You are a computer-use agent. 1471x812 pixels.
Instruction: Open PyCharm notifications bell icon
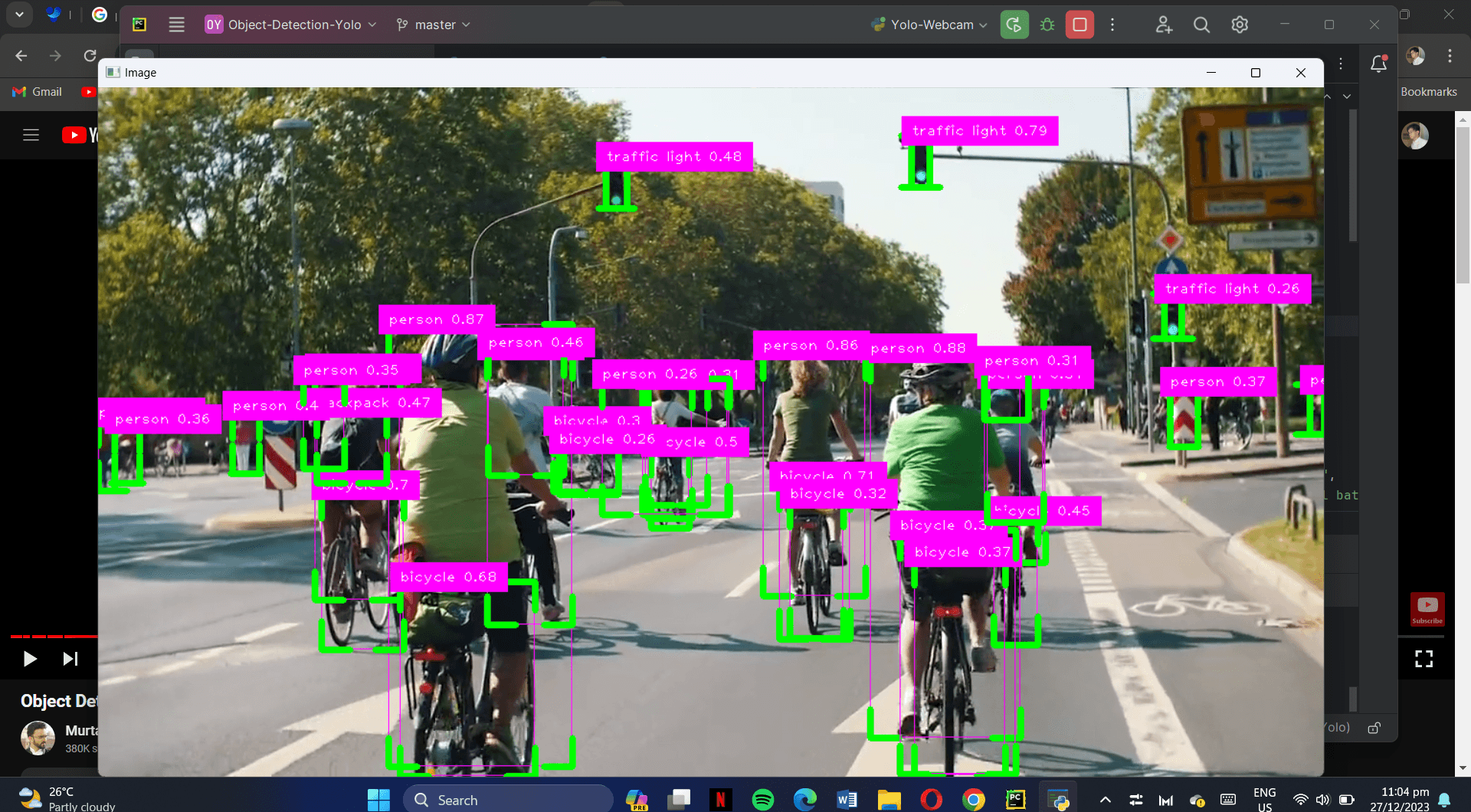click(x=1379, y=64)
